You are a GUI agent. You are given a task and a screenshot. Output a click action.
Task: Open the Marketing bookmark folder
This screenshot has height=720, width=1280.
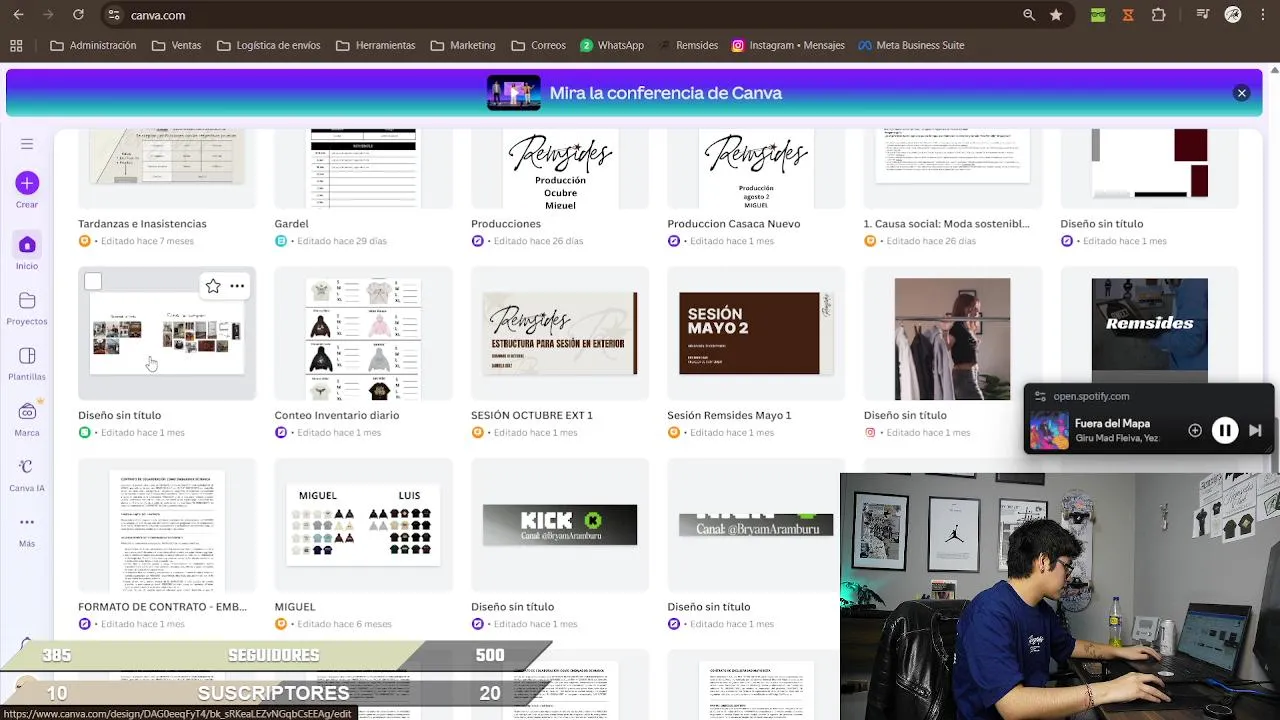coord(463,45)
